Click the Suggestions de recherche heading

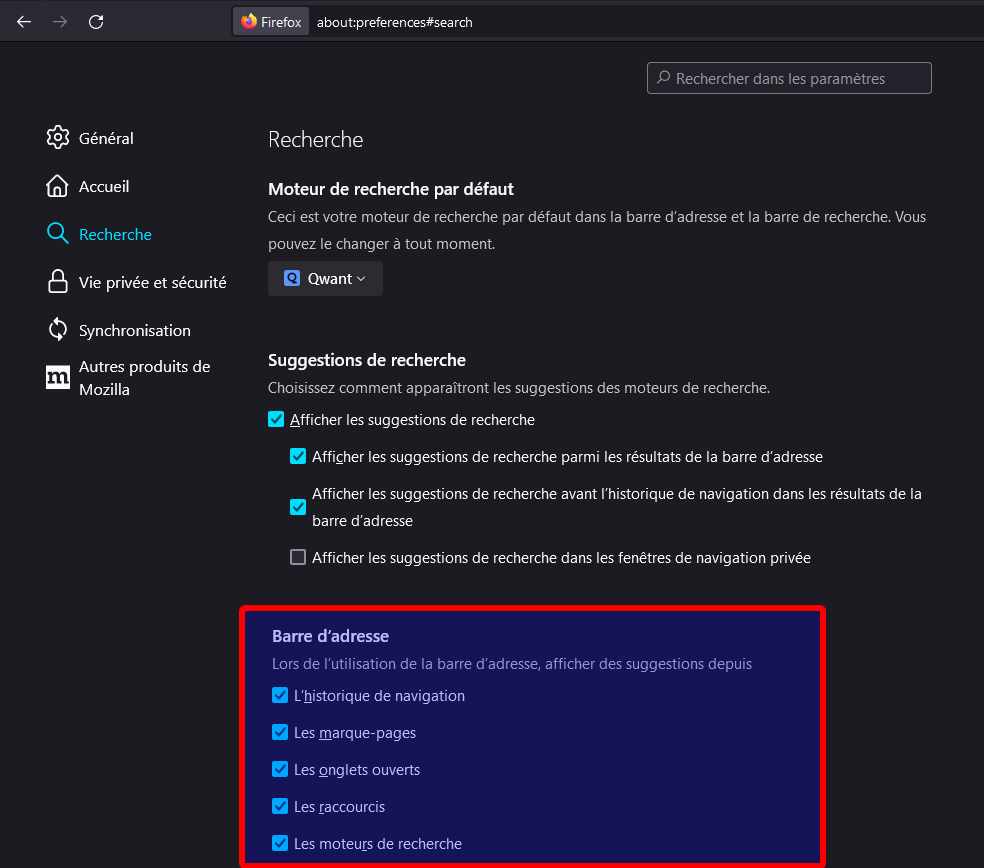tap(366, 360)
